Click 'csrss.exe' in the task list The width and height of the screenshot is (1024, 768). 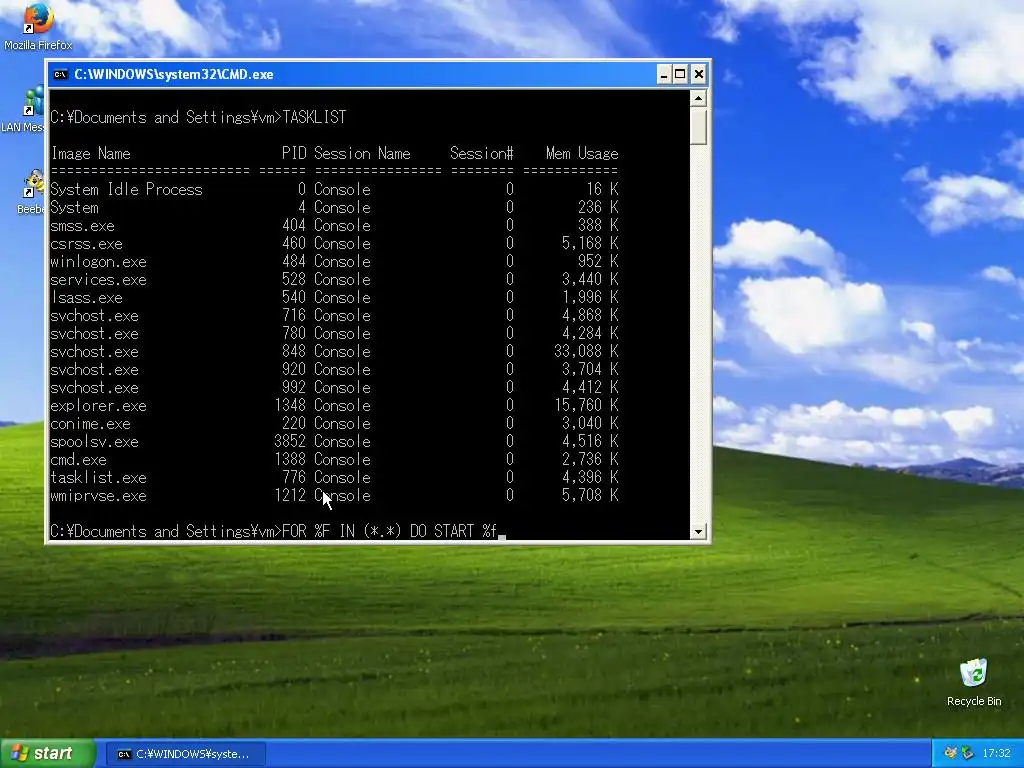click(86, 244)
